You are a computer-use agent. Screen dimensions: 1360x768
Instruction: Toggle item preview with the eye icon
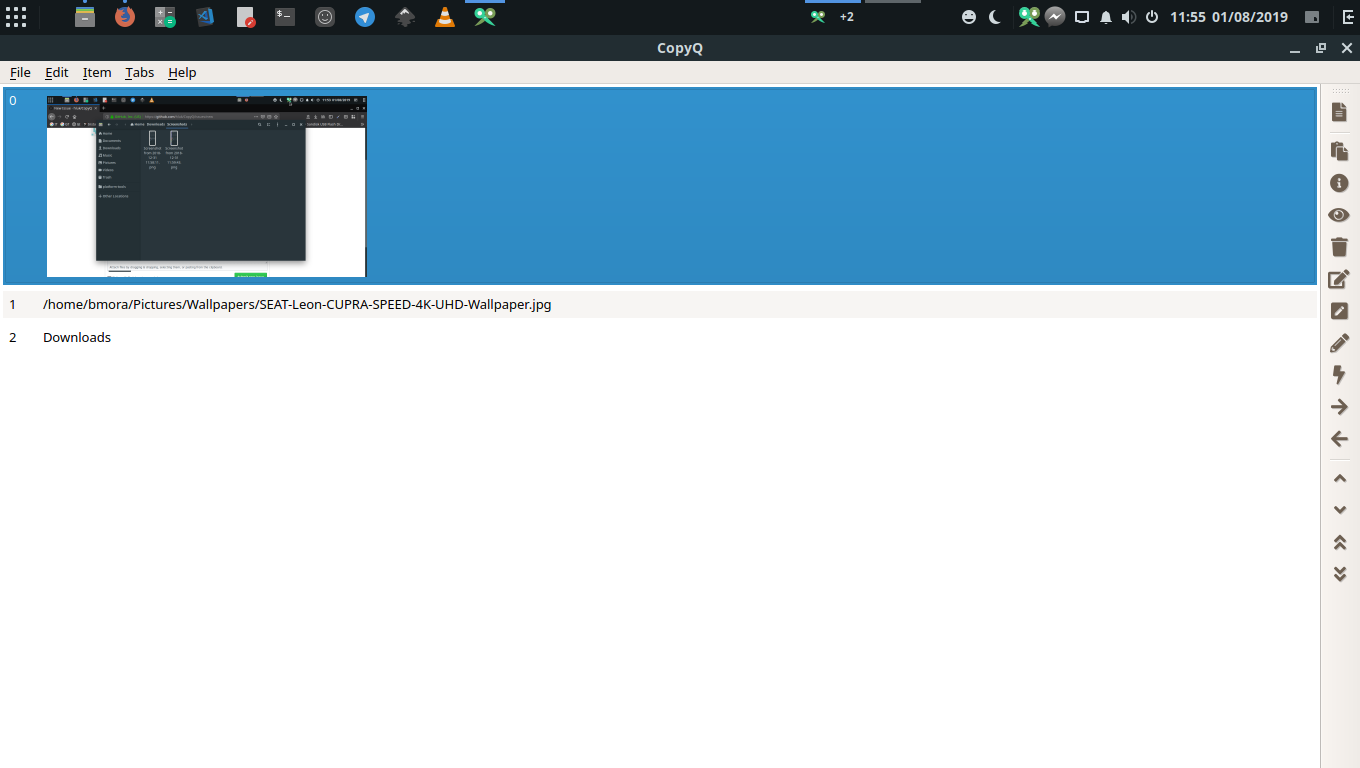pyautogui.click(x=1339, y=215)
